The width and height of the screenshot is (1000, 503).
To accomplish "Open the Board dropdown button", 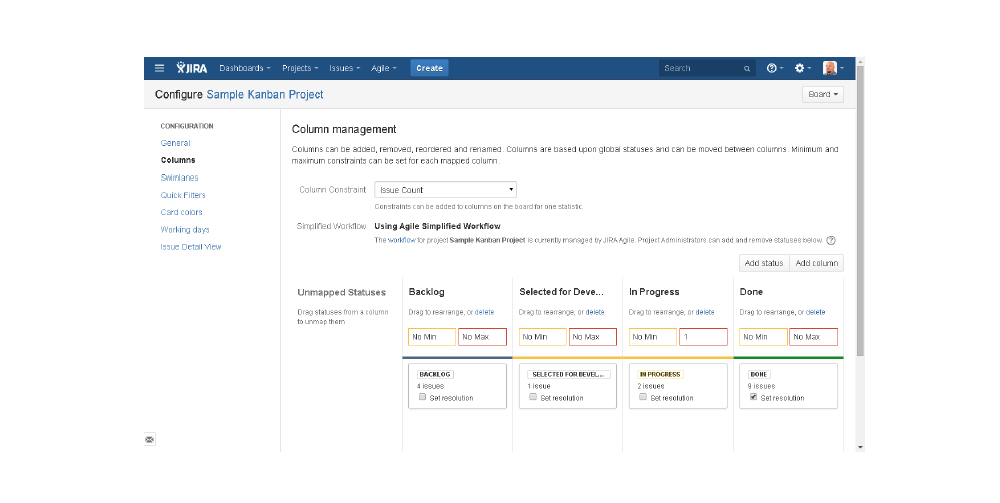I will click(x=823, y=94).
